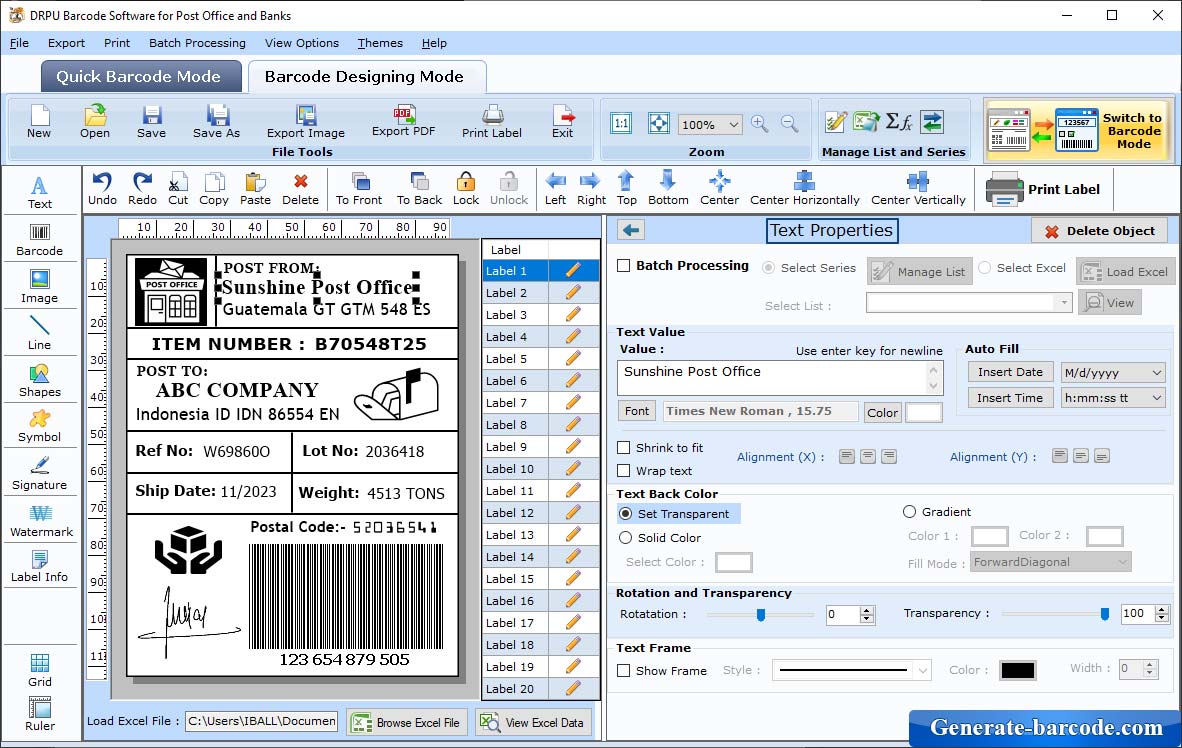
Task: Zoom in with magnifier plus icon
Action: pyautogui.click(x=760, y=124)
